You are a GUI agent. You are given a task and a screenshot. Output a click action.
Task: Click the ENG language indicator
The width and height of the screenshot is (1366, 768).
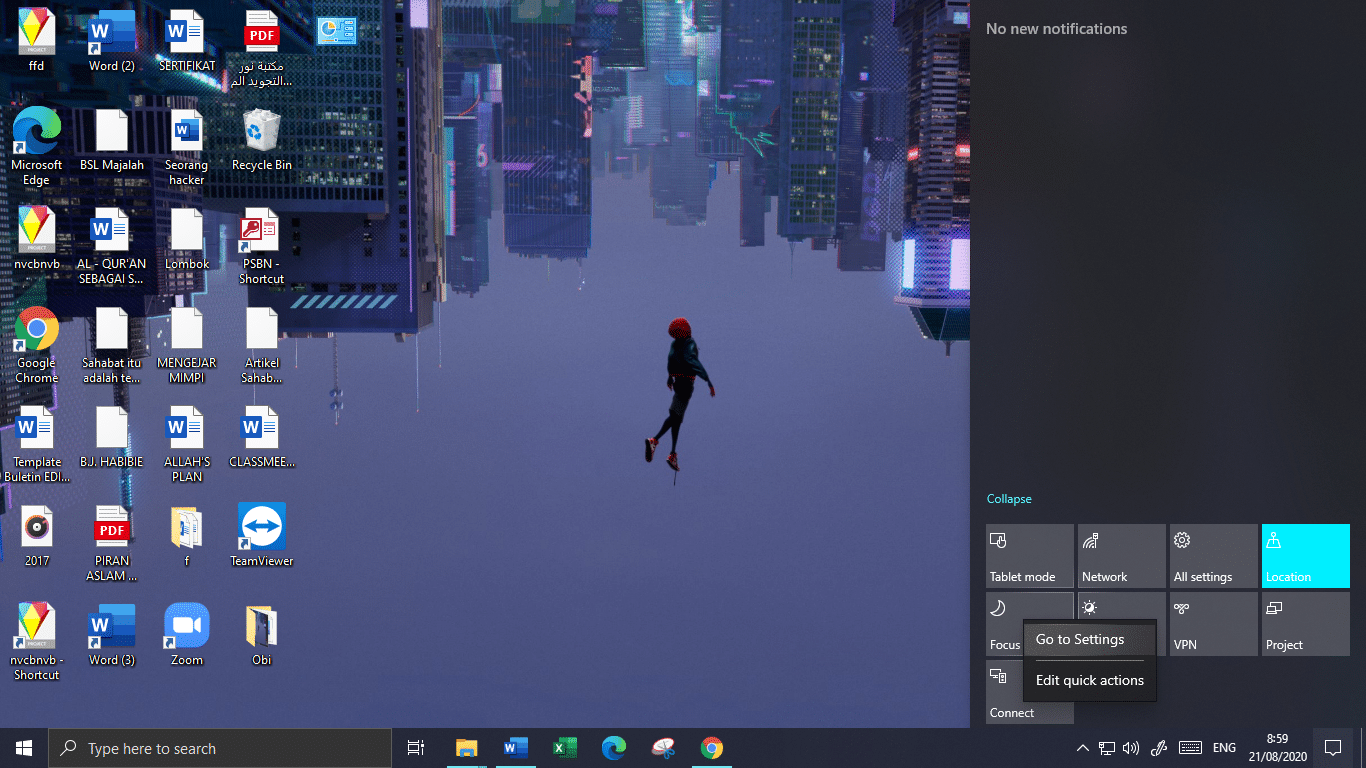point(1224,748)
